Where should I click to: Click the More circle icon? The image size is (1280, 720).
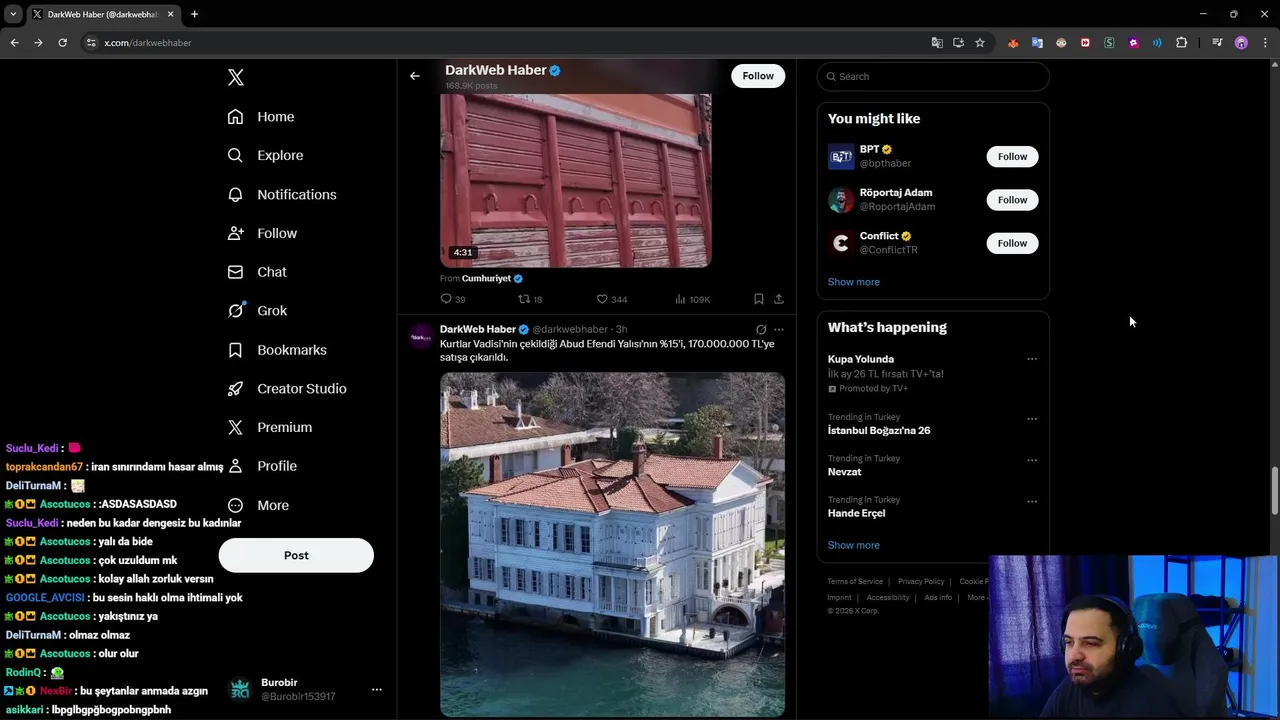click(x=235, y=505)
